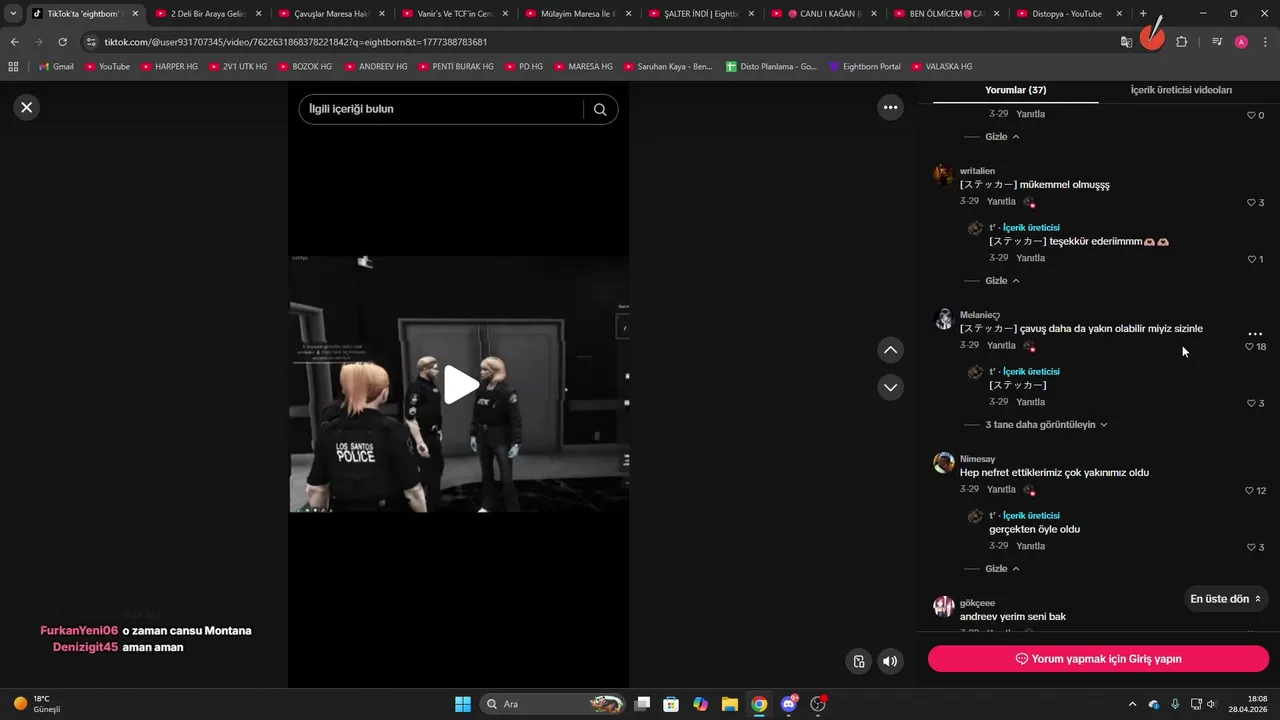The height and width of the screenshot is (720, 1280).
Task: Like the 'gerçekten öyle oldu' reply
Action: point(1250,548)
